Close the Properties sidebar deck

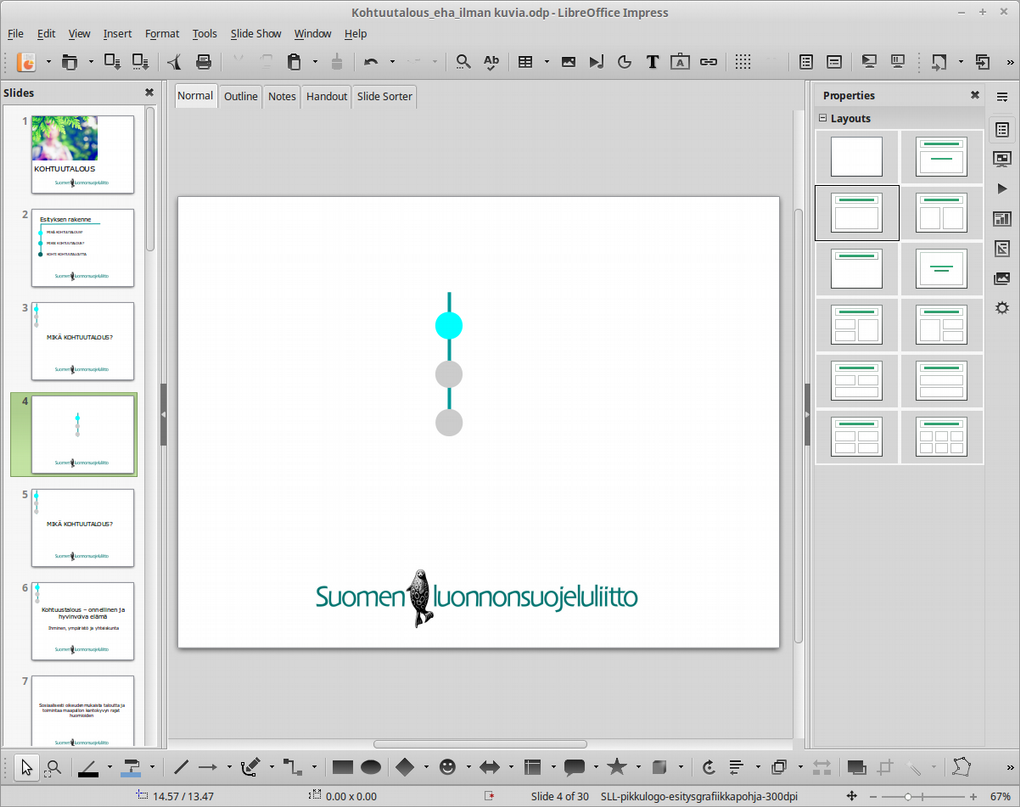[x=974, y=95]
